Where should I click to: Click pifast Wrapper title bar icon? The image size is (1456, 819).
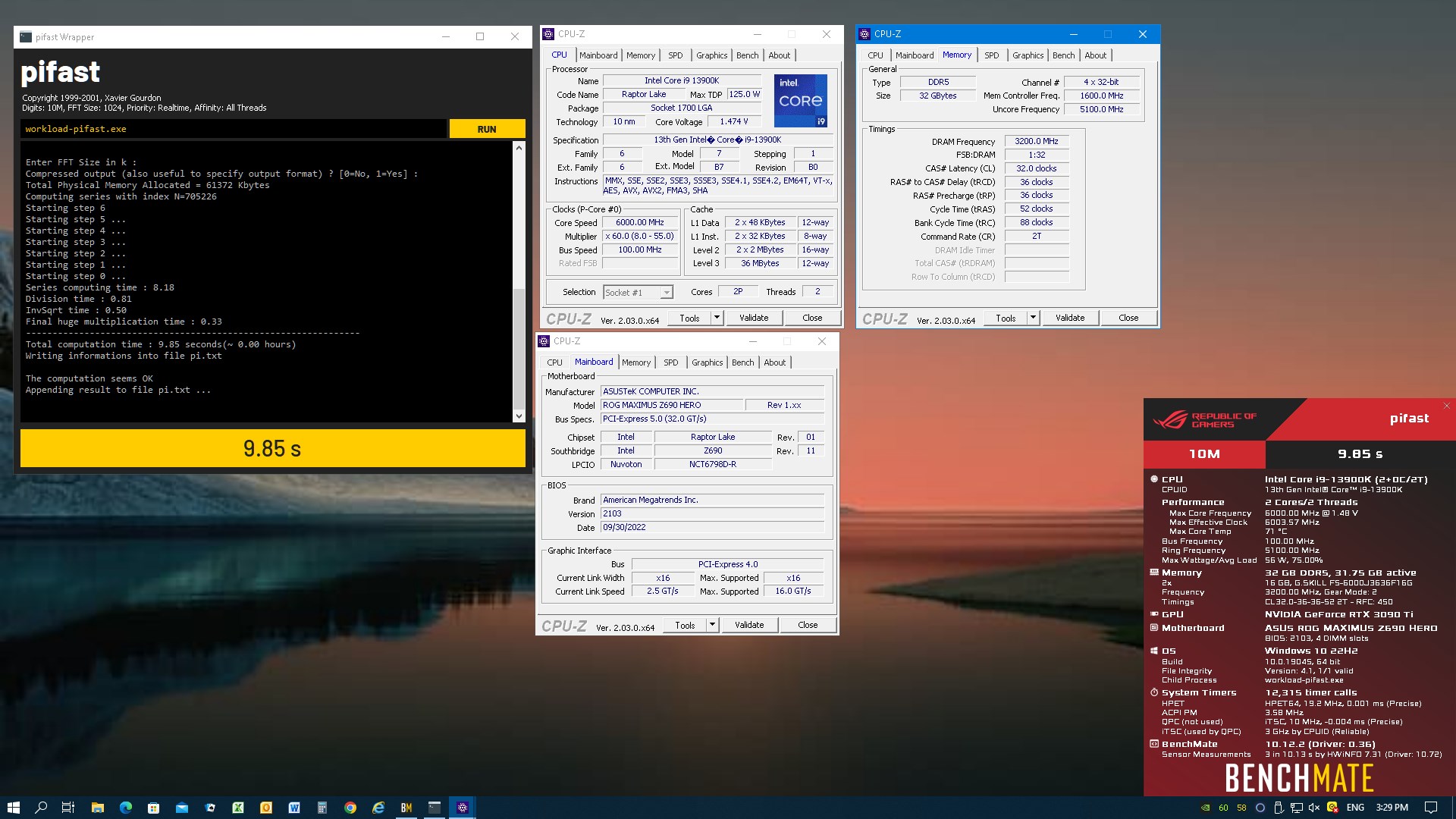click(26, 36)
